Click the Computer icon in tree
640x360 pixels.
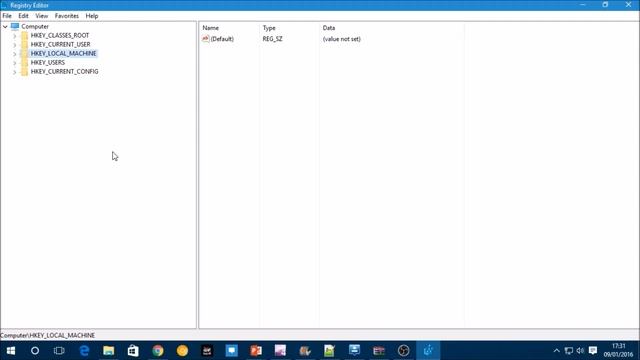click(15, 27)
